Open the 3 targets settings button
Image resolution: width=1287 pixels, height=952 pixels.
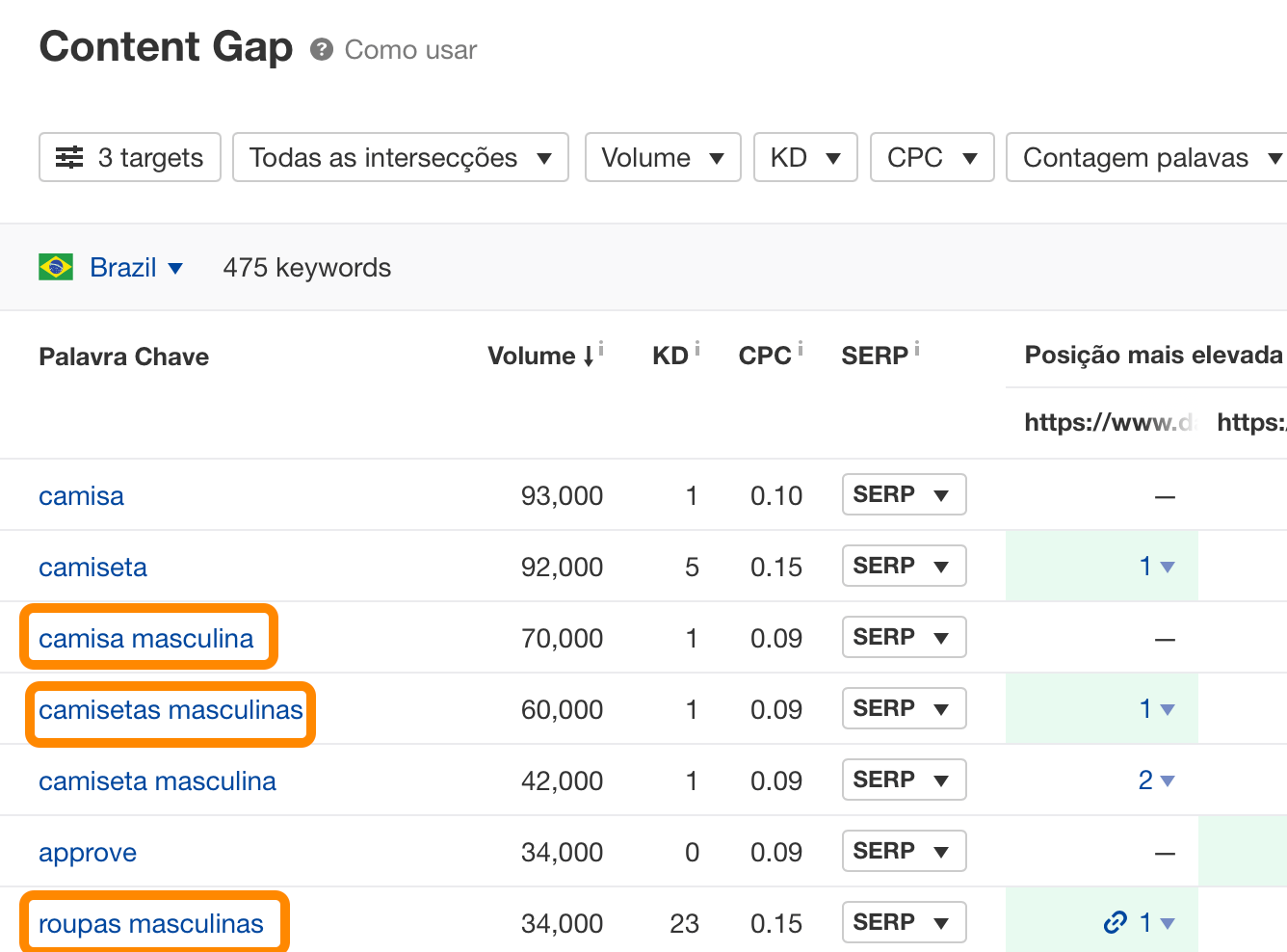pos(130,157)
